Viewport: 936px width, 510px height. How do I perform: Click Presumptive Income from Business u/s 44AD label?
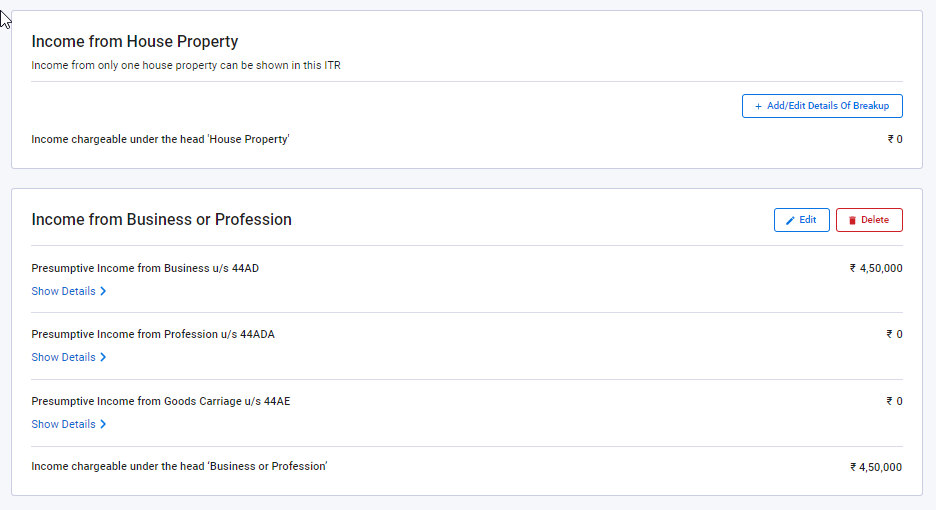click(145, 268)
